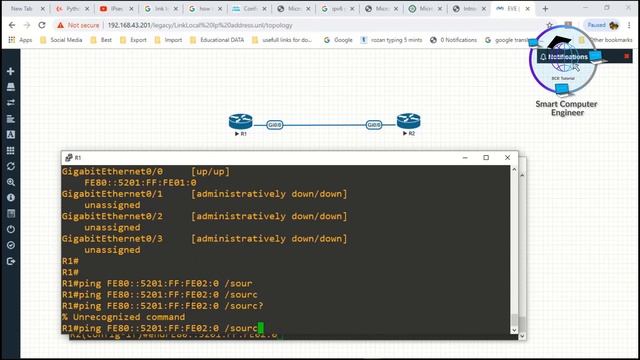Click the browser forward arrow
This screenshot has width=640, height=360.
(x=27, y=25)
